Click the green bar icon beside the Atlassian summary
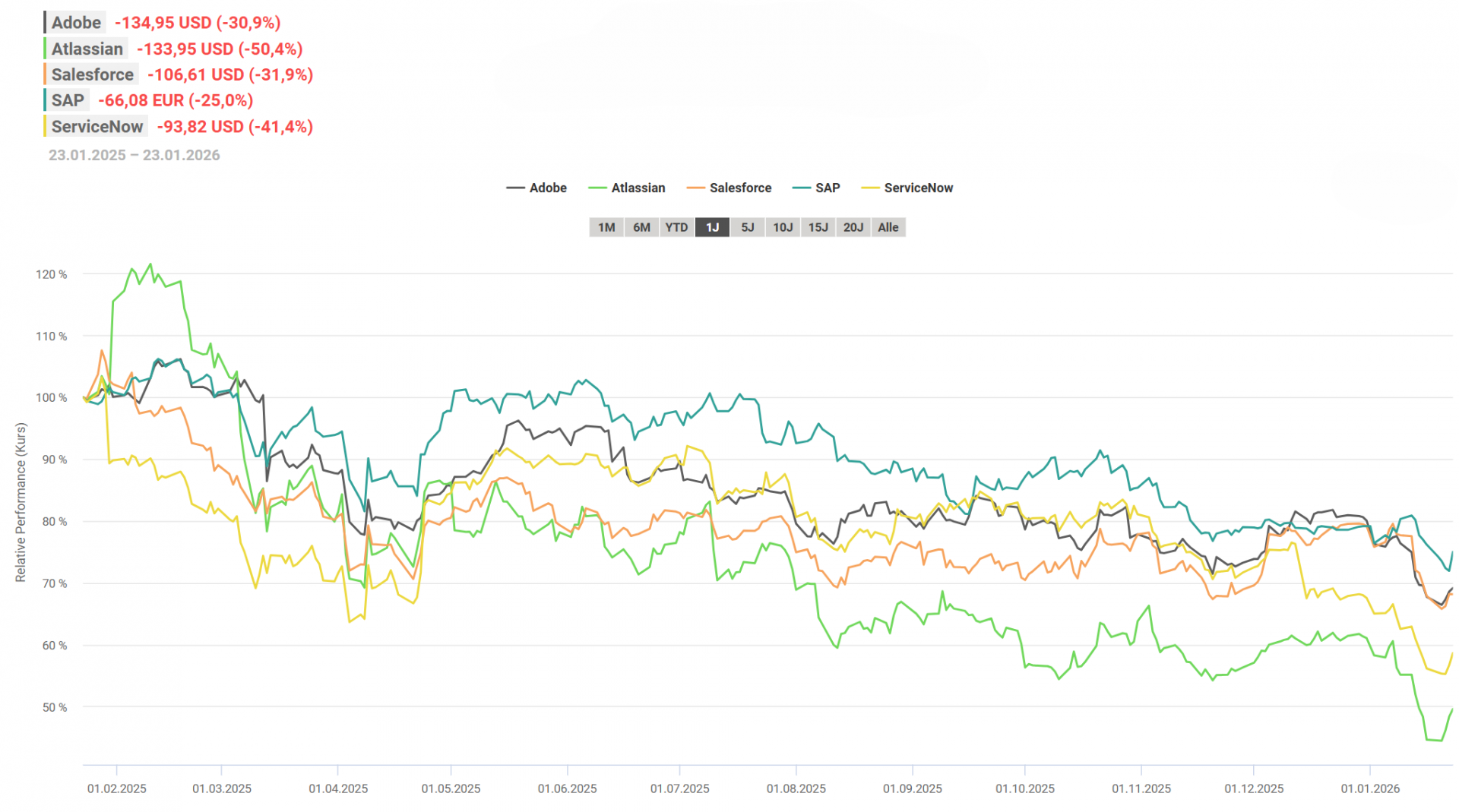The width and height of the screenshot is (1459, 812). (x=44, y=48)
